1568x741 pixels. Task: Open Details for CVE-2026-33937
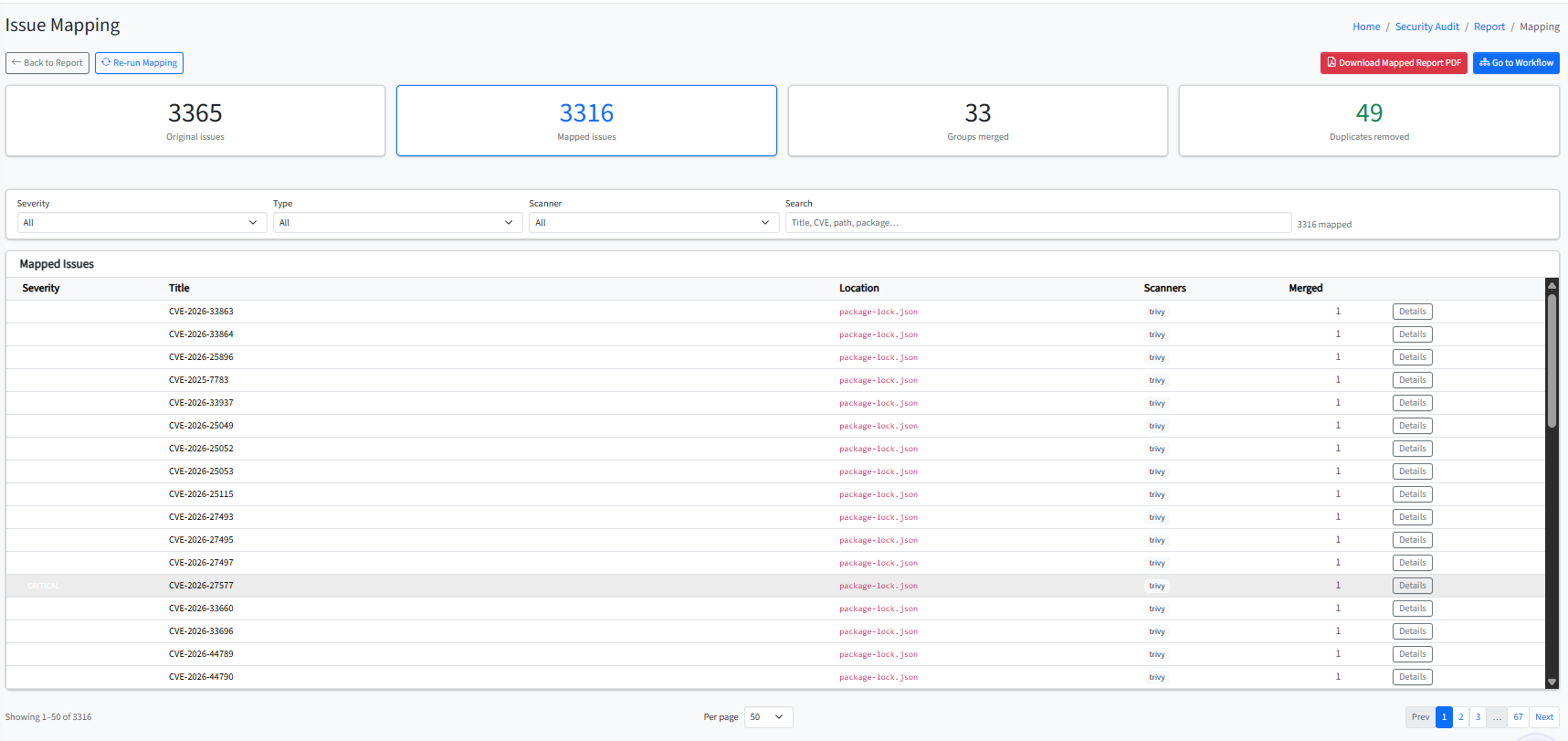(1413, 403)
